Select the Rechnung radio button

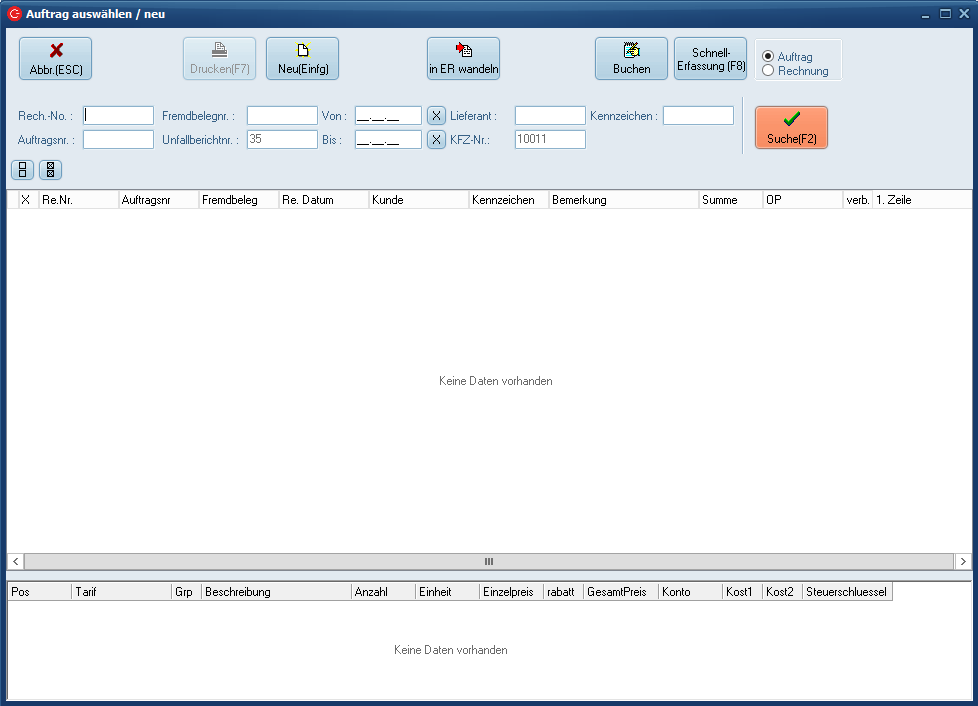(x=768, y=71)
